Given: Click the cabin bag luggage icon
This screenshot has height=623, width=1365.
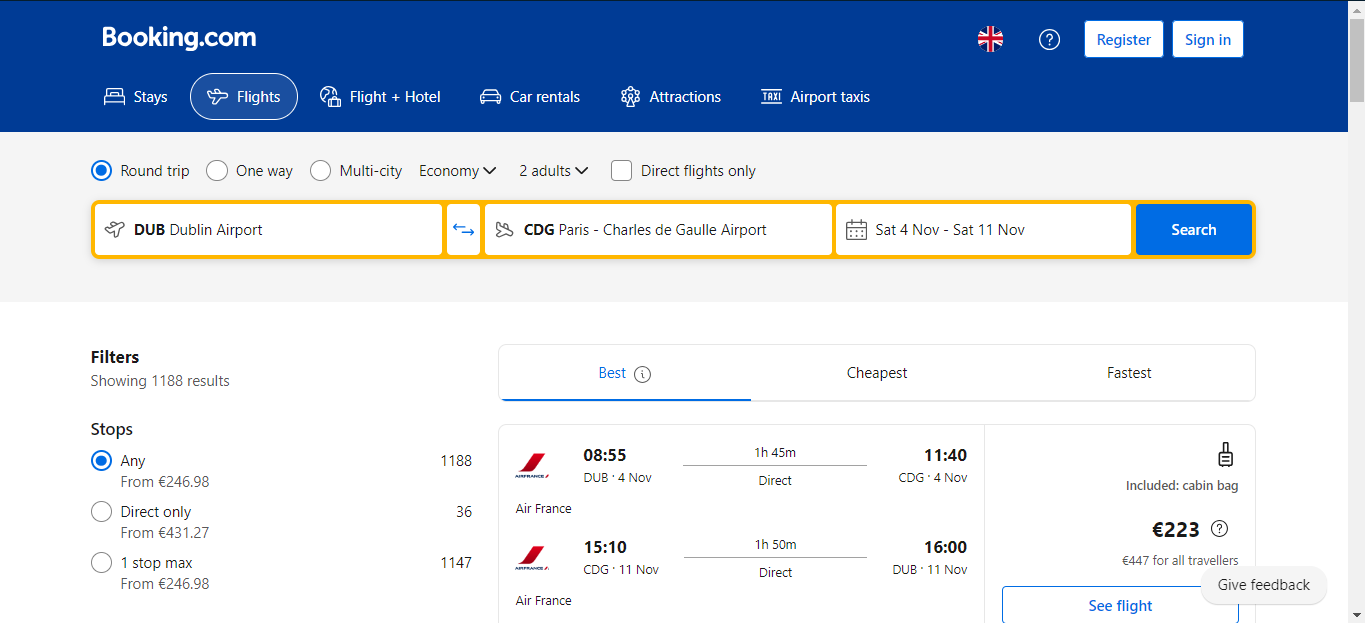Looking at the screenshot, I should point(1225,455).
